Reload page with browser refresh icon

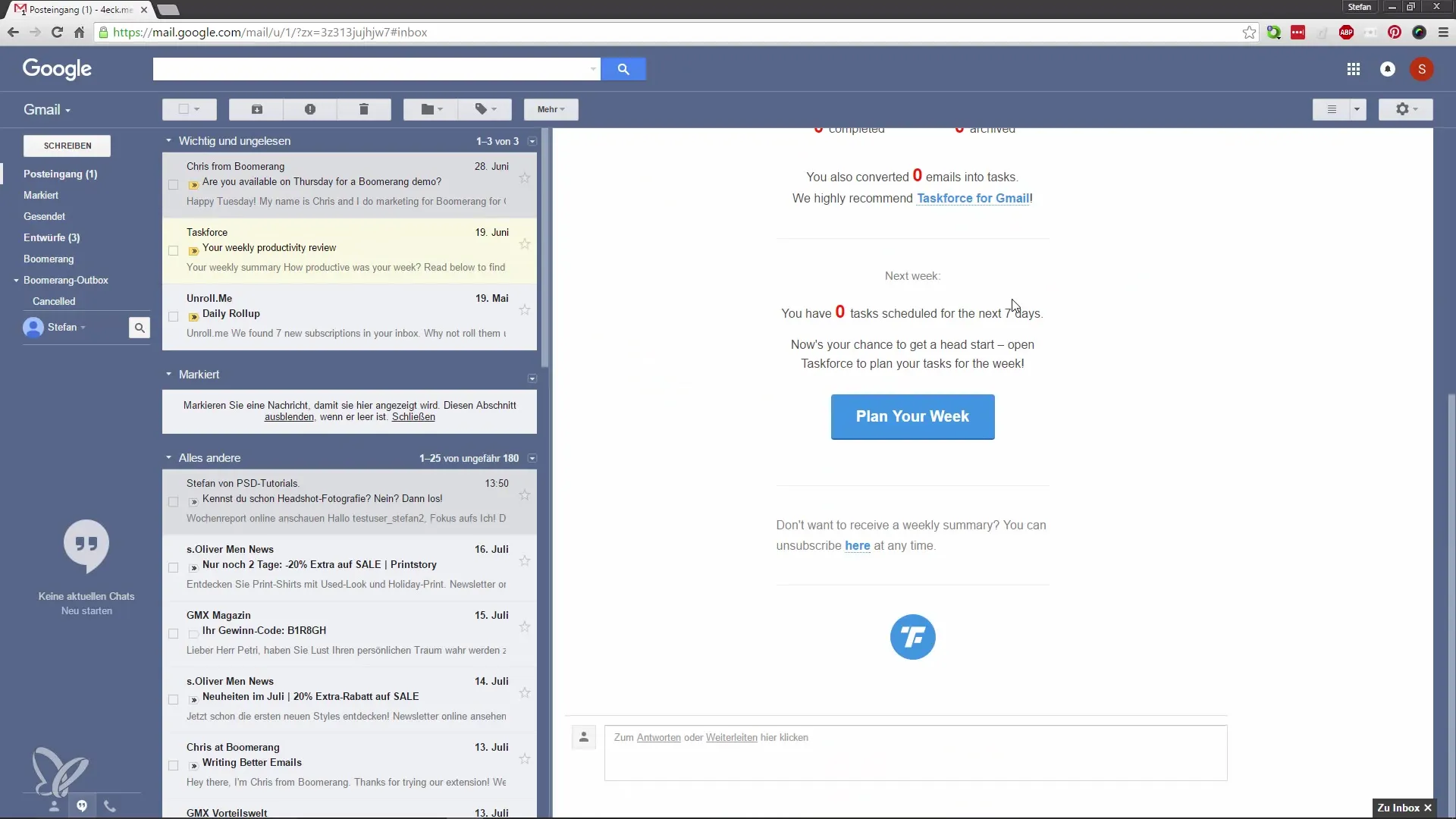(57, 33)
